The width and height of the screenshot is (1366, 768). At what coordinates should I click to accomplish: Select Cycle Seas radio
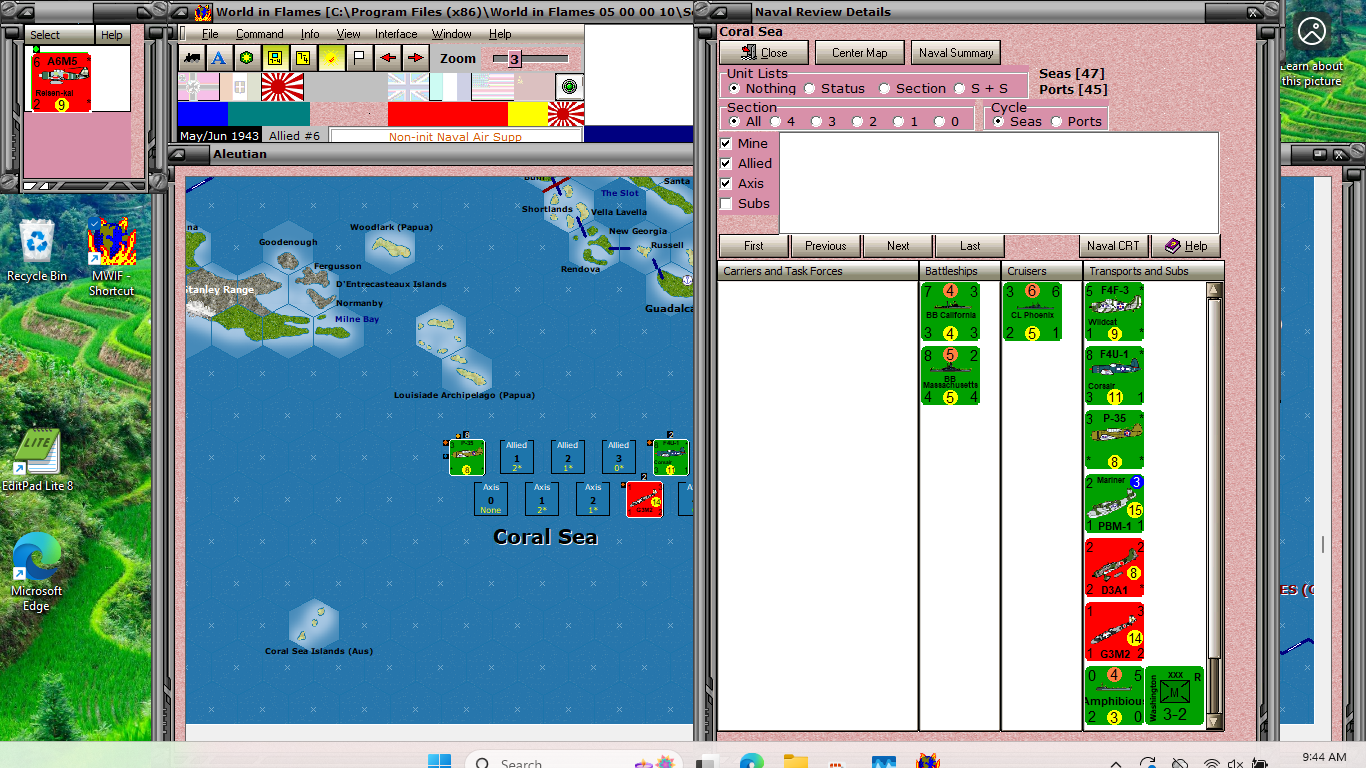pos(999,121)
